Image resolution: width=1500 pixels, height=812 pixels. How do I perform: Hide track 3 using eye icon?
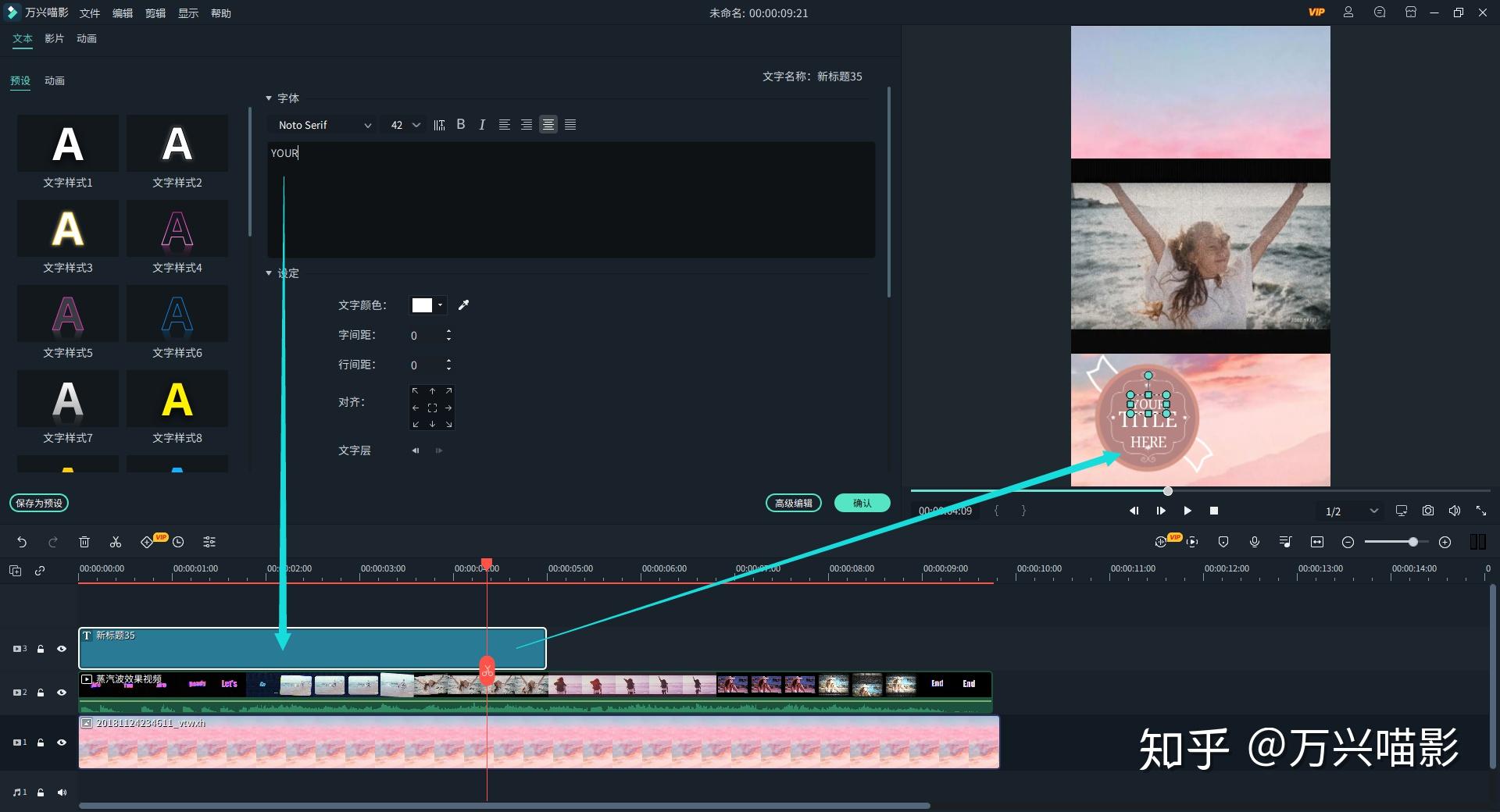(x=62, y=649)
